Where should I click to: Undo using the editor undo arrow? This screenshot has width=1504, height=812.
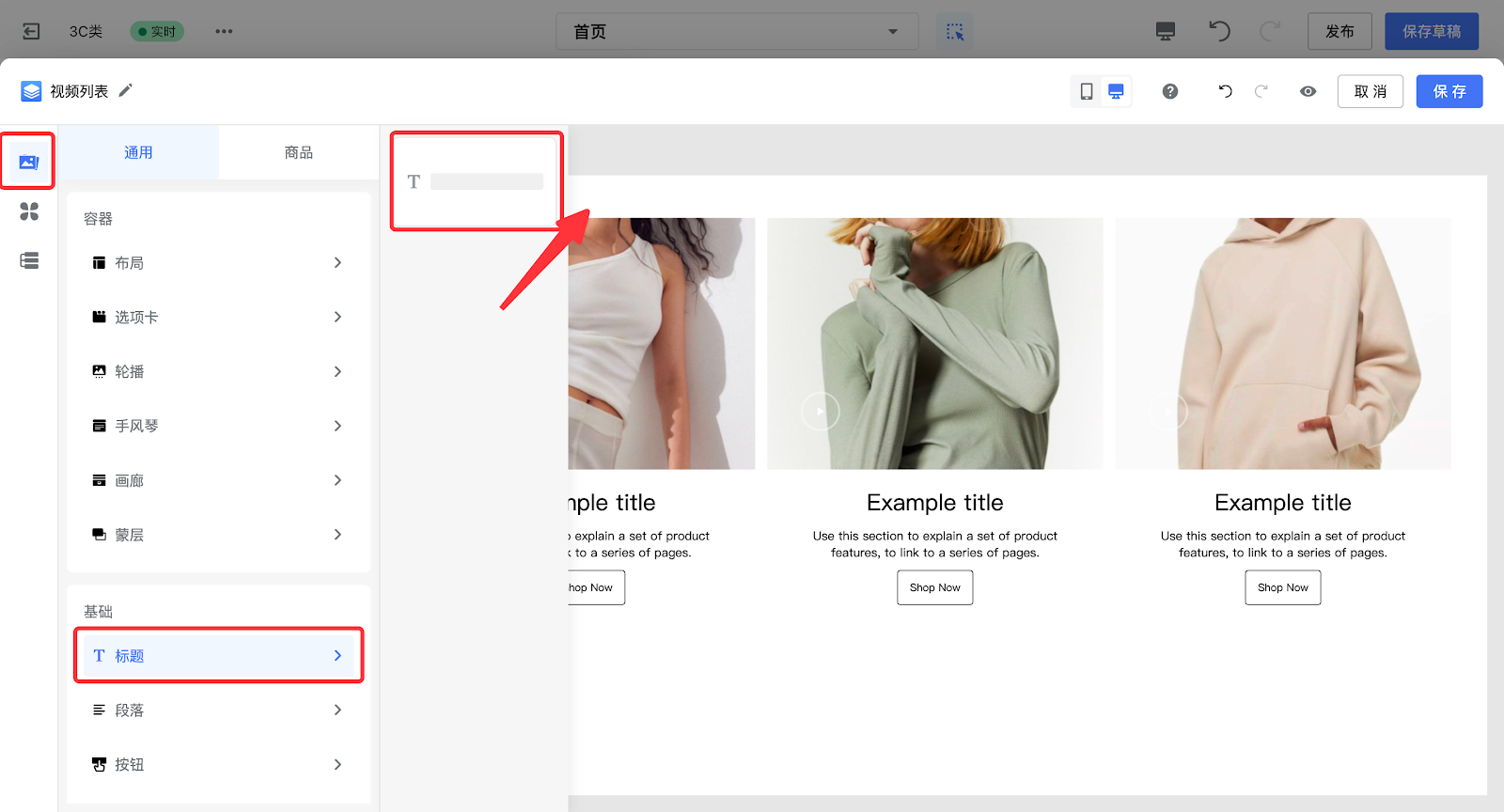coord(1225,91)
